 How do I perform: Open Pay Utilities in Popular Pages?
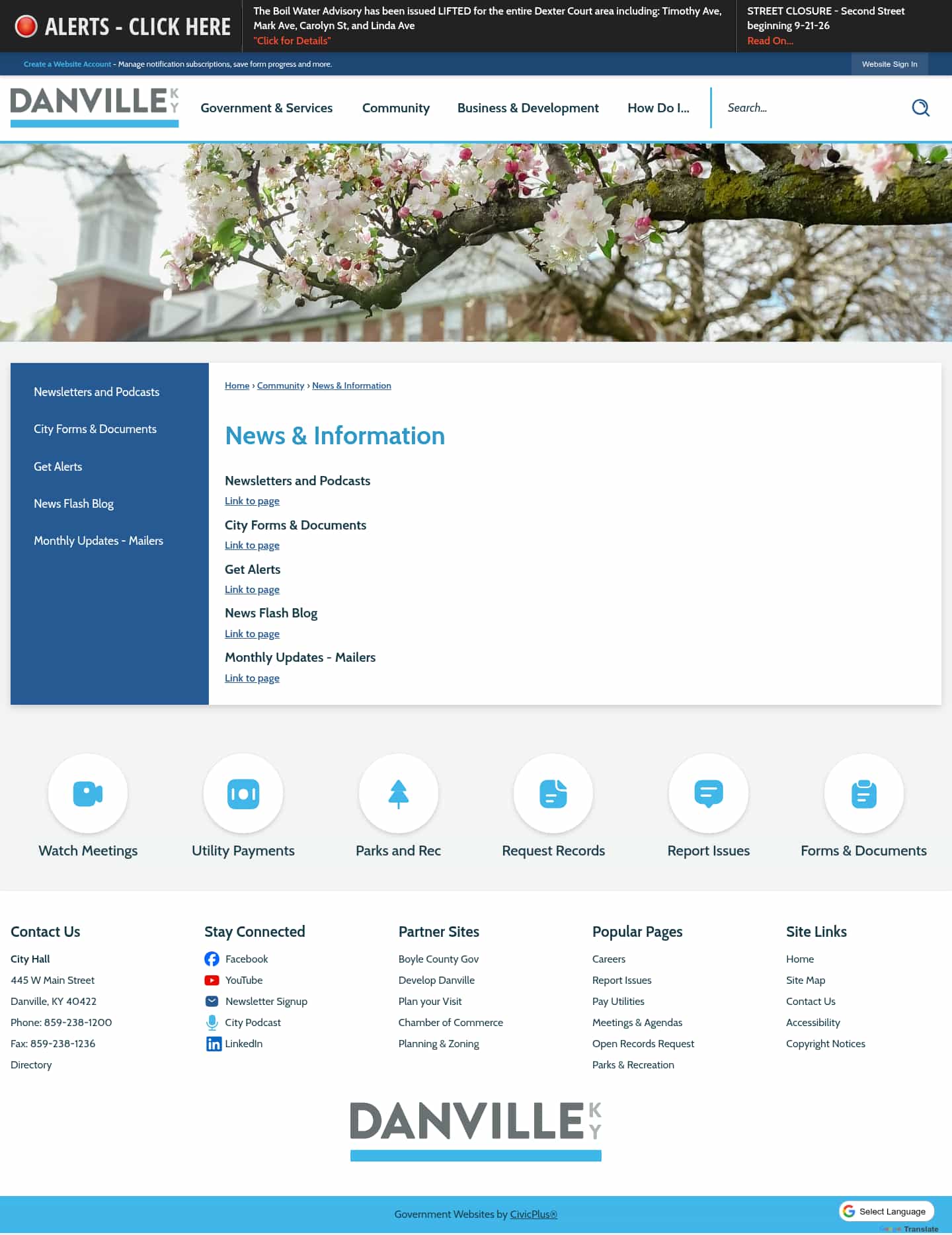click(618, 1002)
